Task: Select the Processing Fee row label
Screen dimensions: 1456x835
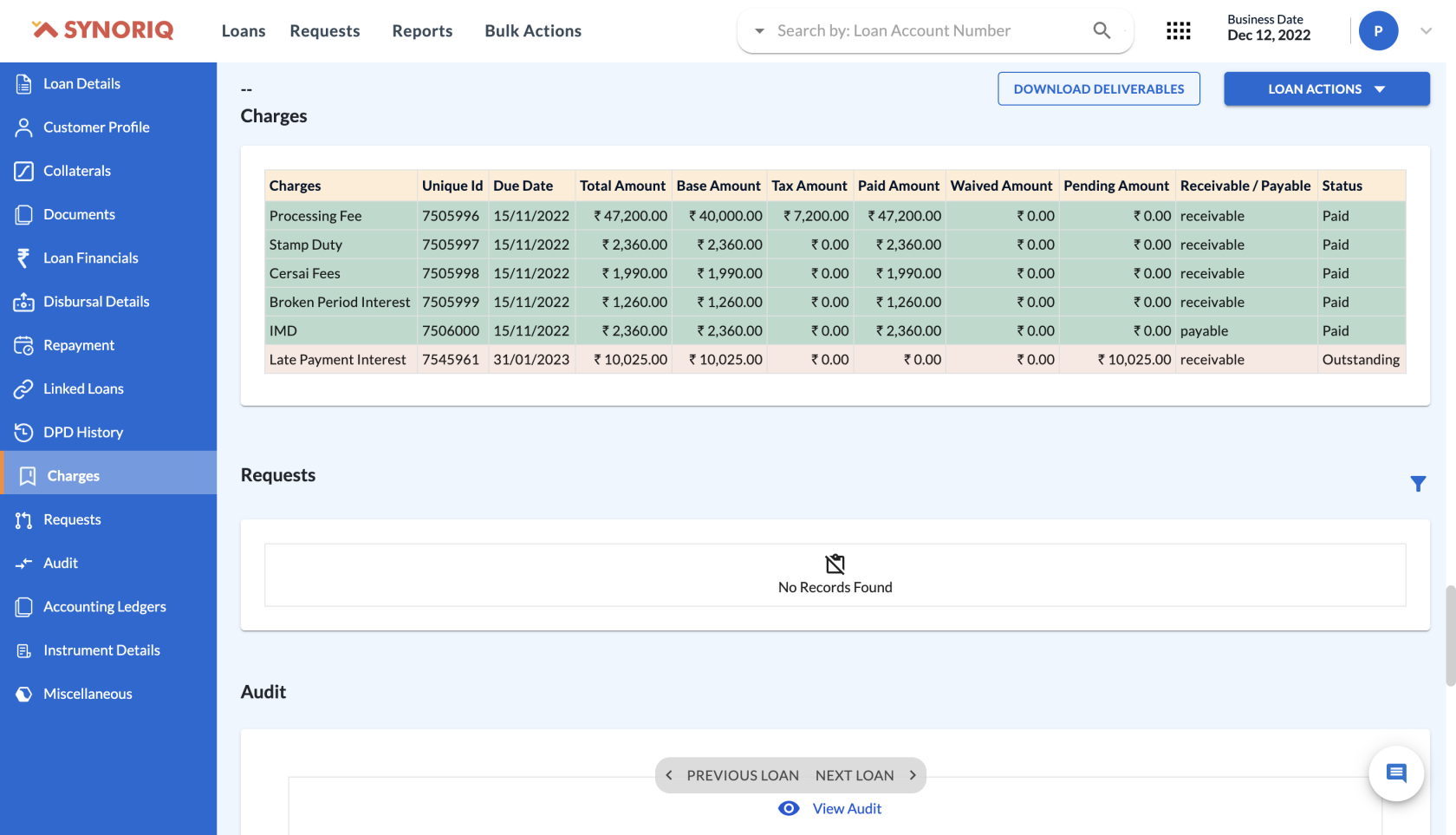Action: tap(315, 216)
